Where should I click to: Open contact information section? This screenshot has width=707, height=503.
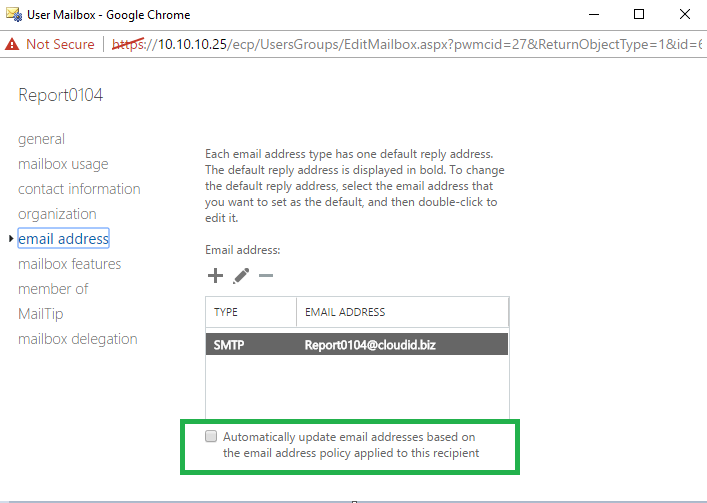(x=79, y=189)
